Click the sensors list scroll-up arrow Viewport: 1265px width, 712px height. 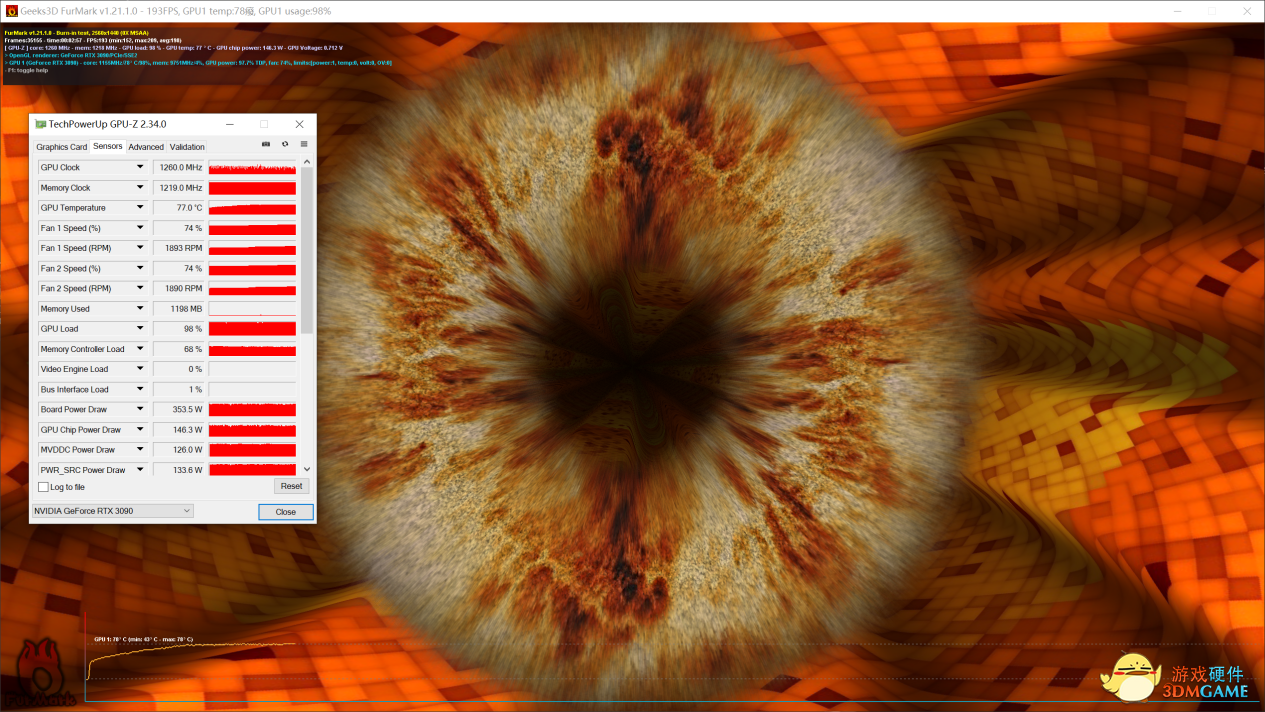click(307, 162)
